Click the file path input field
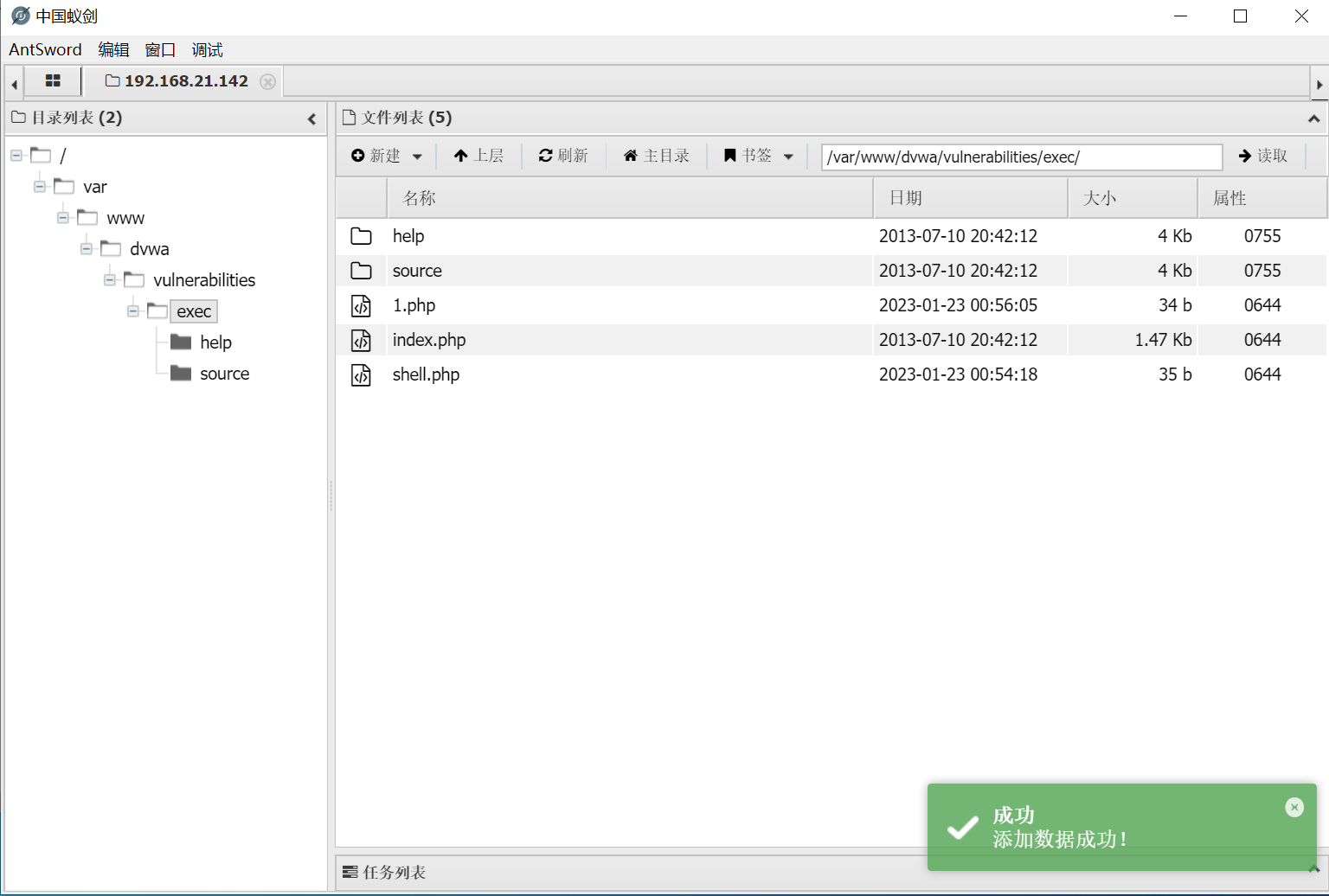 [x=1021, y=157]
